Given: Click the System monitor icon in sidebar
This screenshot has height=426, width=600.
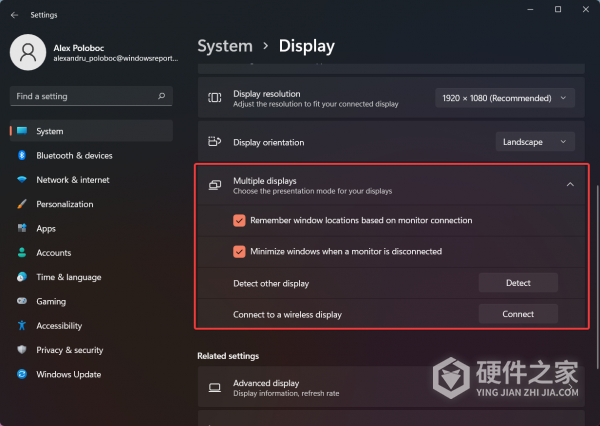Looking at the screenshot, I should click(22, 131).
